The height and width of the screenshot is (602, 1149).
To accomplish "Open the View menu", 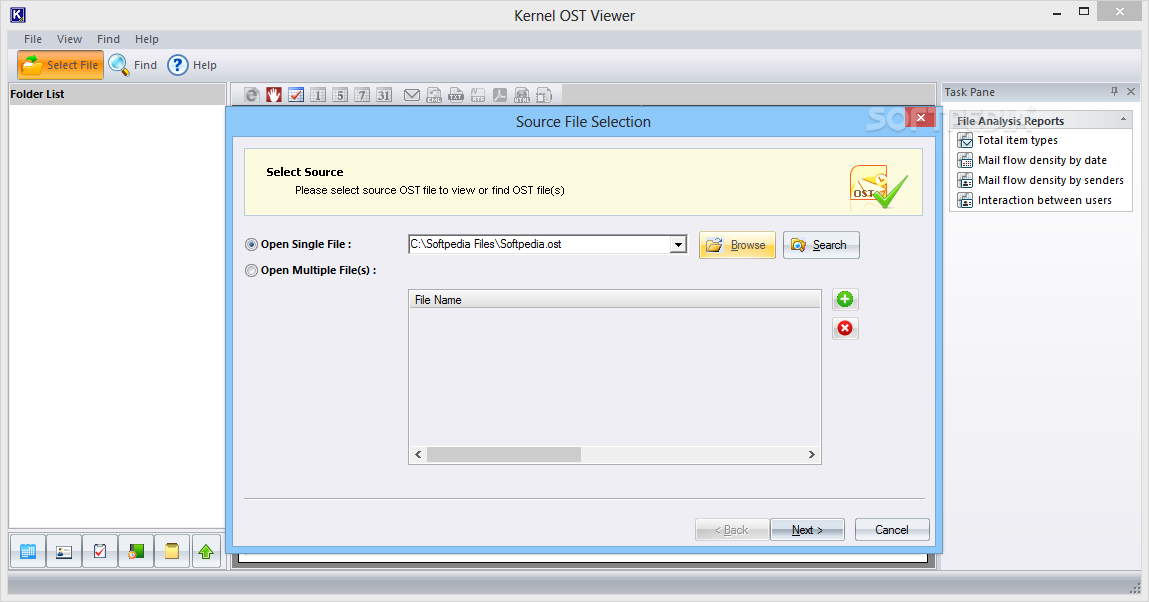I will coord(70,39).
